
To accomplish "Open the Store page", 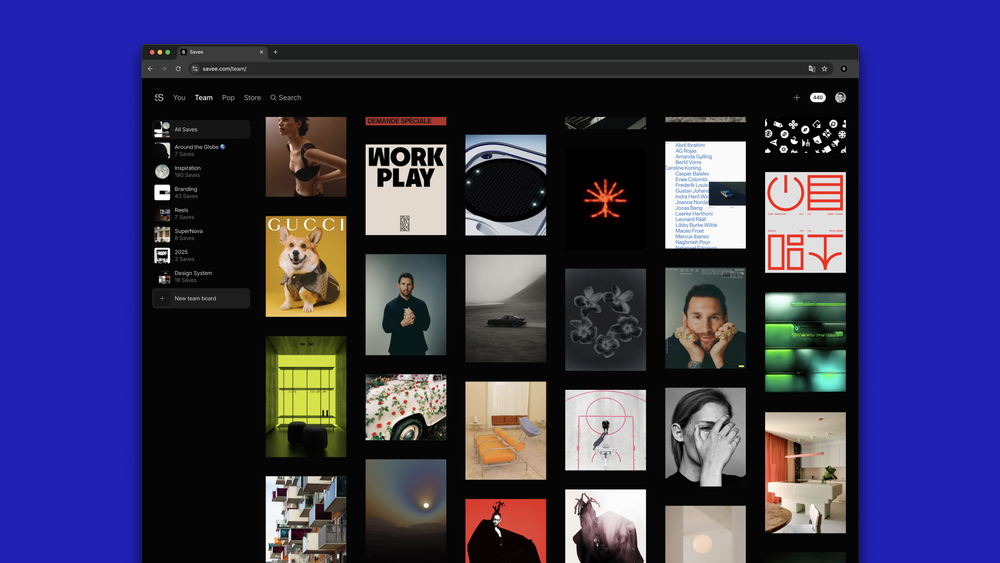I will (252, 98).
